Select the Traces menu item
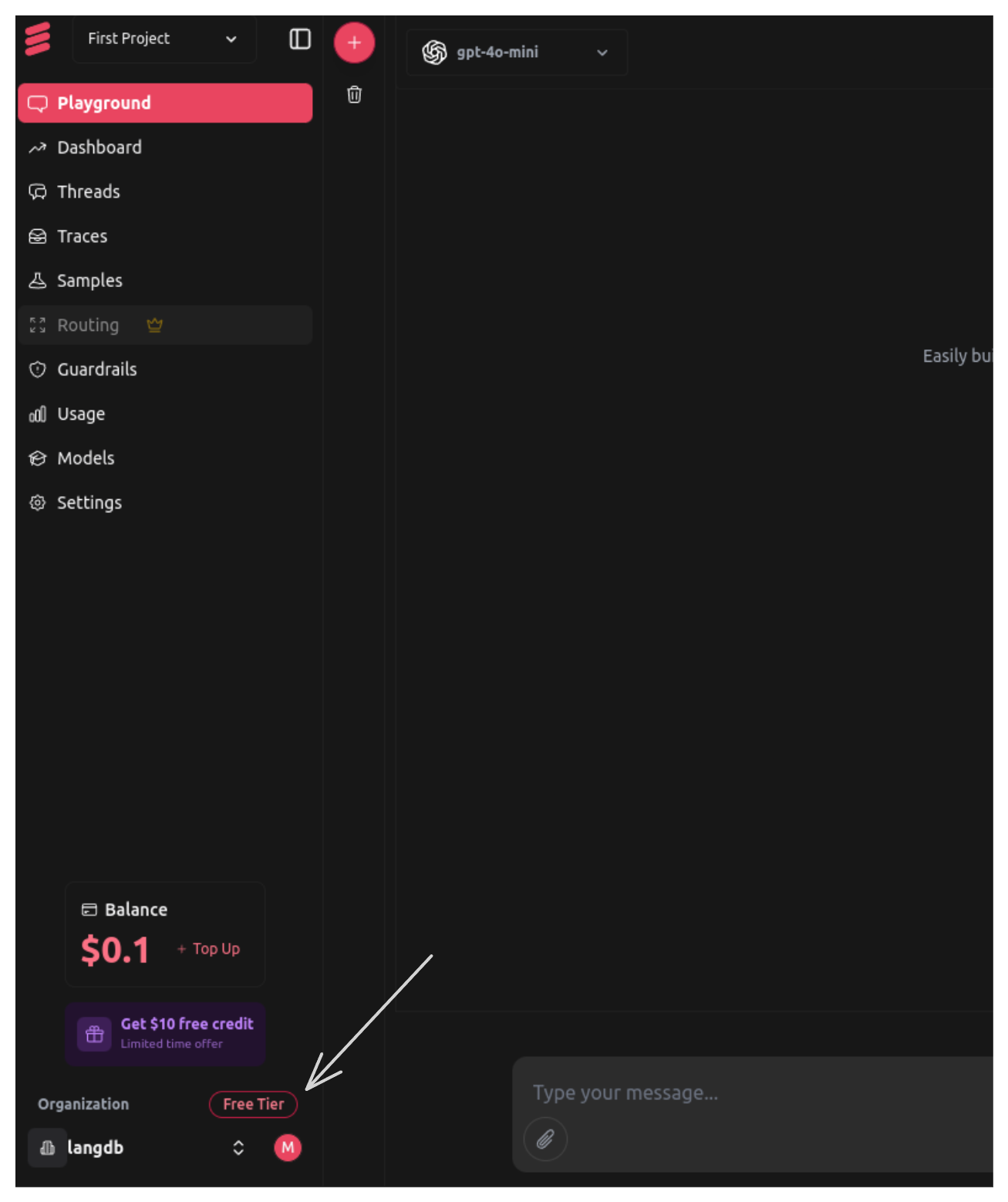The image size is (1008, 1202). [82, 236]
